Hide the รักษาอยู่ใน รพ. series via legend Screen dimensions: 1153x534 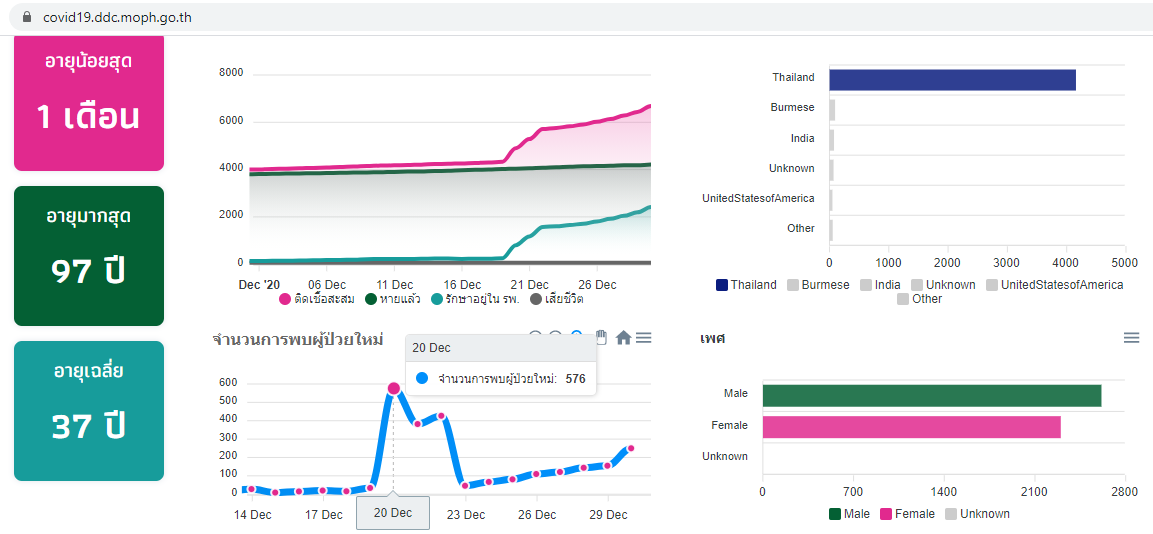point(476,299)
